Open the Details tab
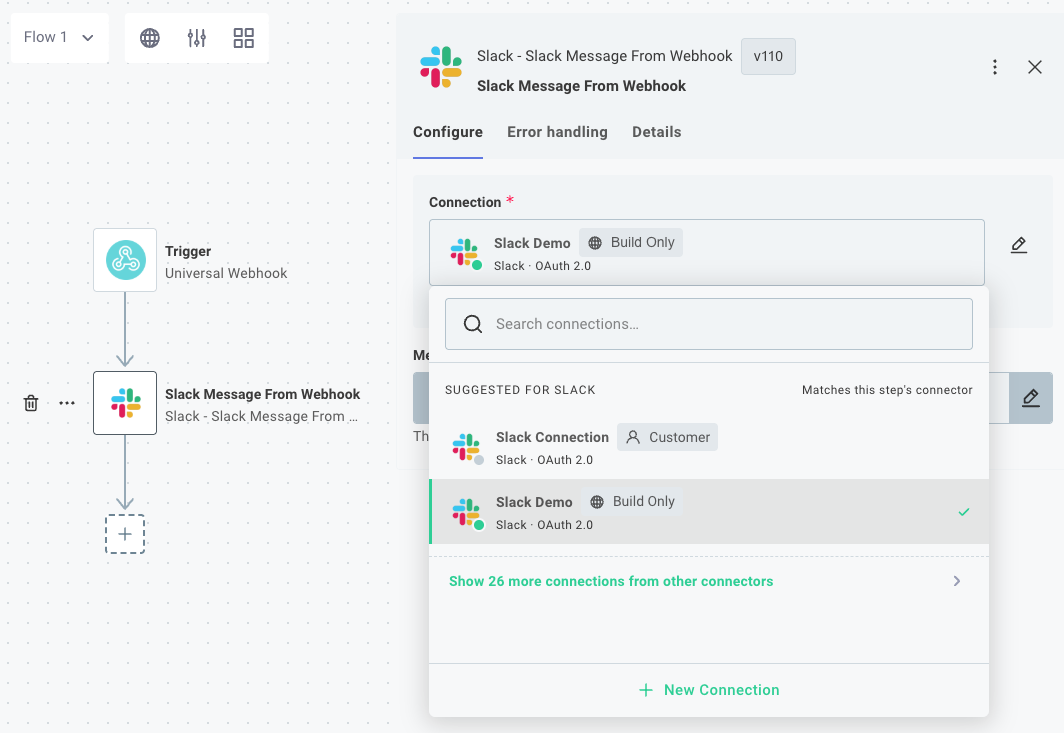 pos(656,132)
